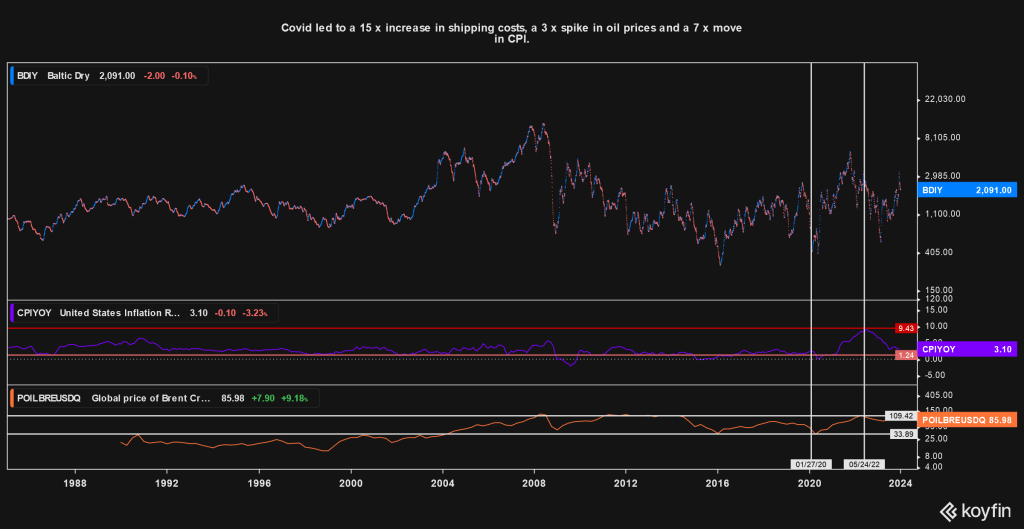Select the Global price of Brent Crude legend
The width and height of the screenshot is (1024, 529).
click(x=150, y=398)
